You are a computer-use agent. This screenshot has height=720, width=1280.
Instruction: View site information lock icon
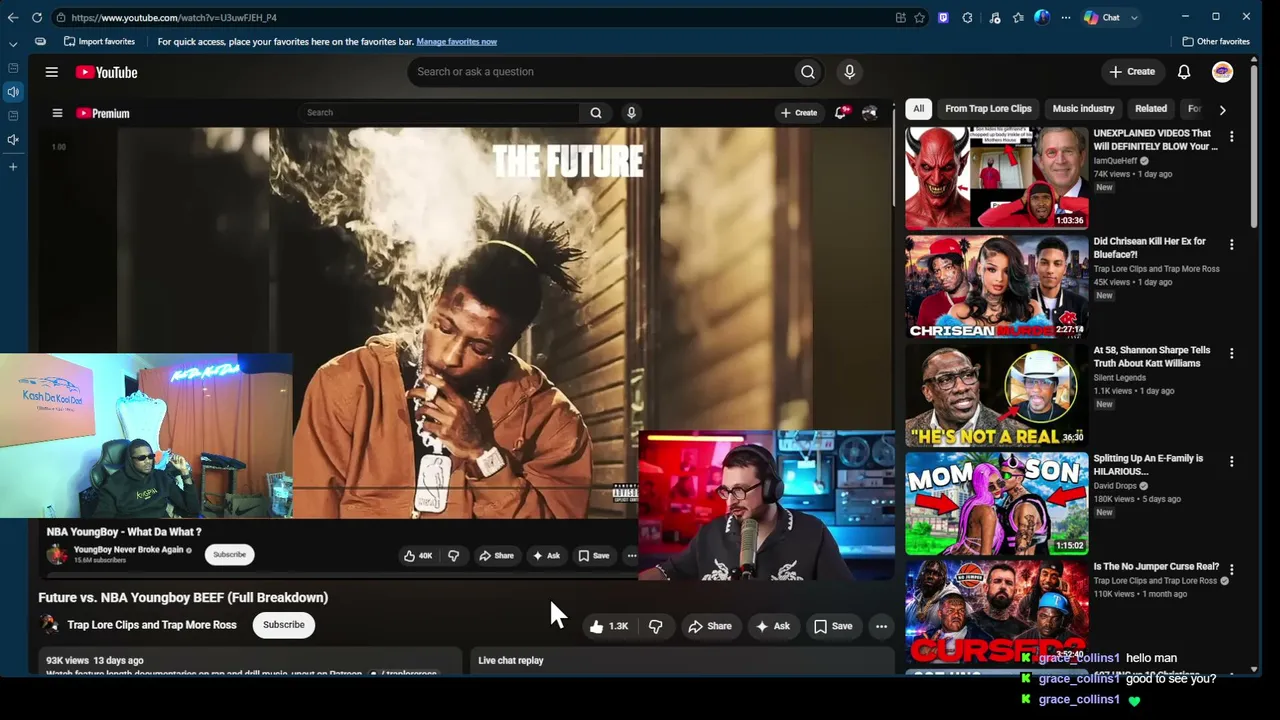(61, 17)
